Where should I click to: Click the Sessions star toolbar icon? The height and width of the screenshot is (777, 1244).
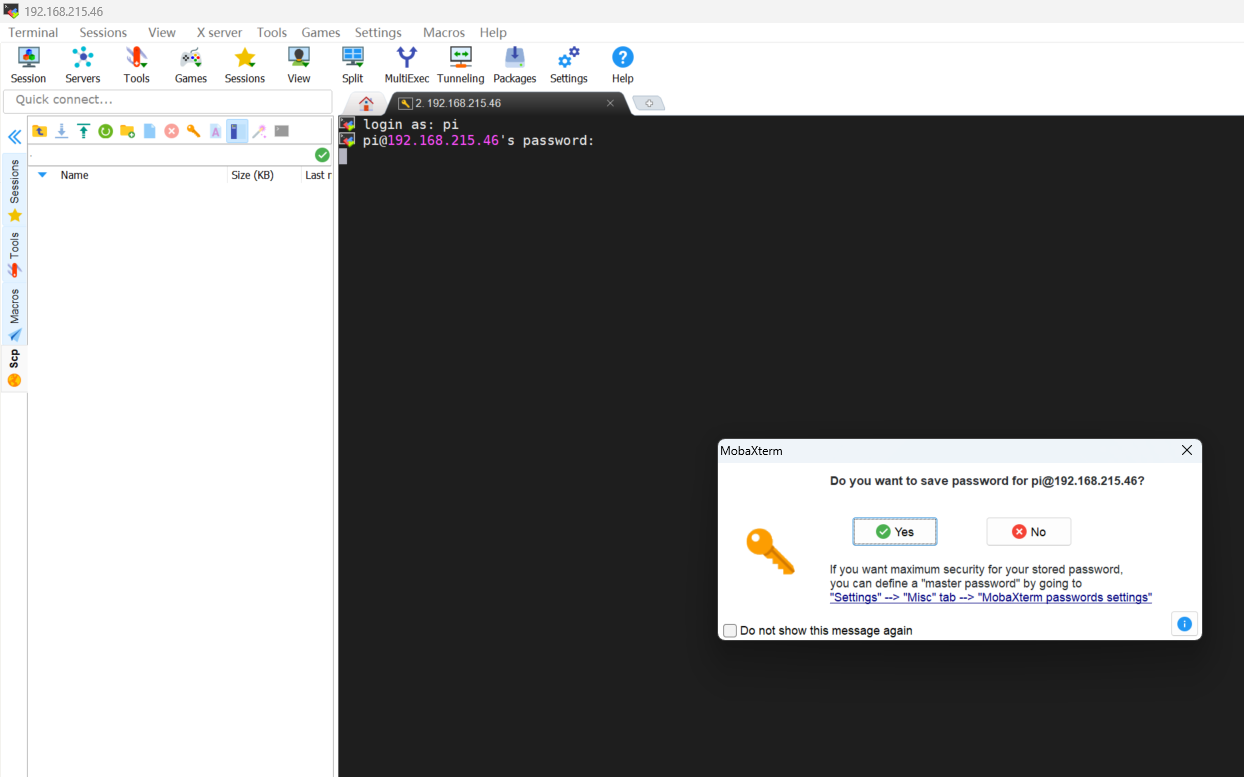[245, 65]
